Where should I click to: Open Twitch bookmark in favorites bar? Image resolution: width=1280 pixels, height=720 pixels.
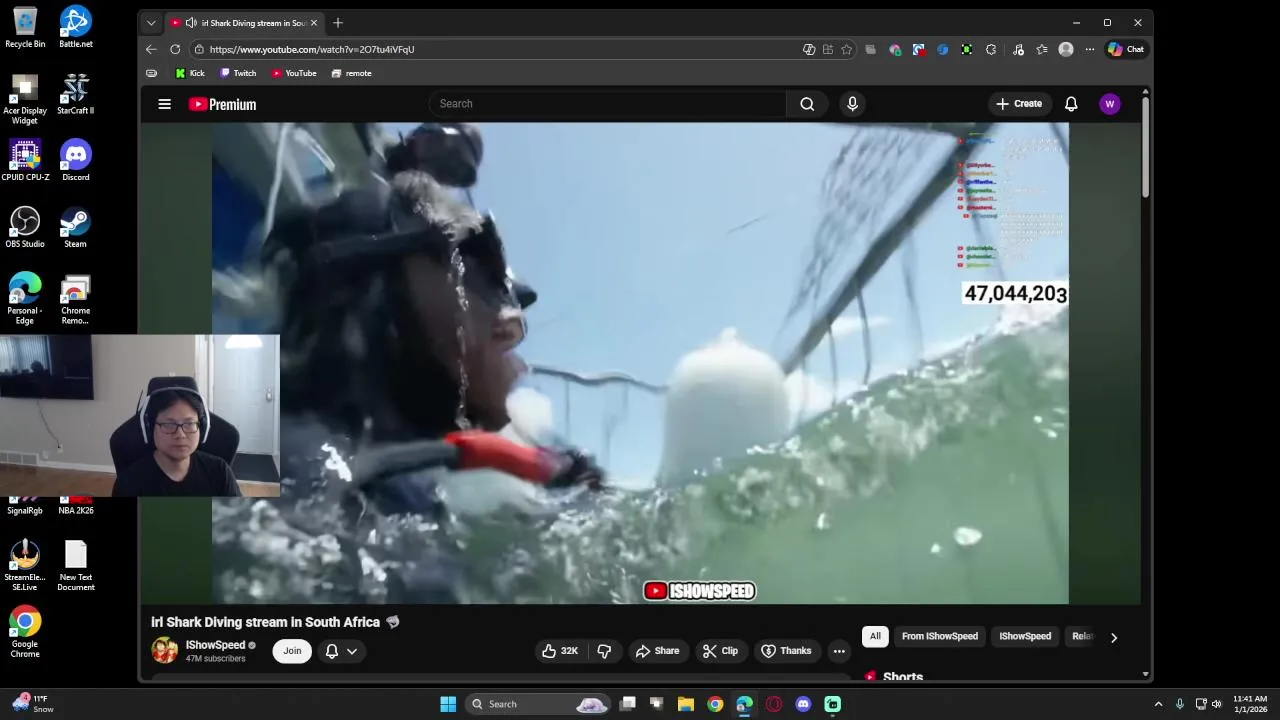click(x=238, y=73)
